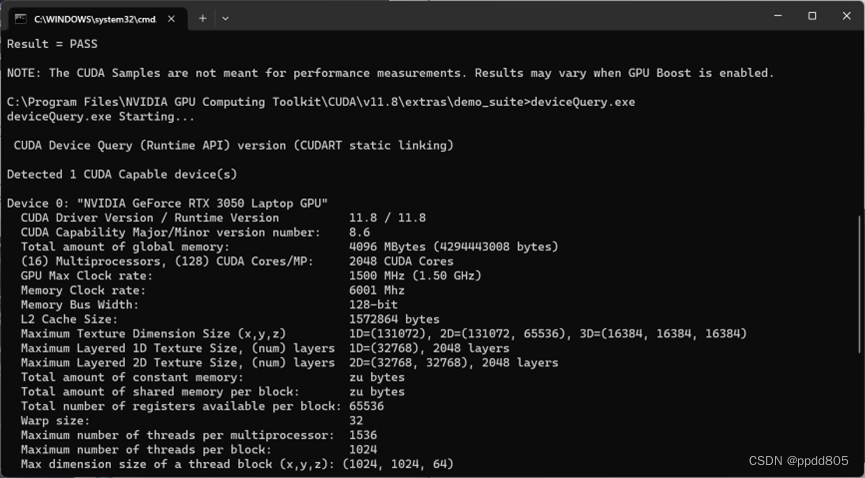Click the '2048 CUDA Cores' value
Image resolution: width=865 pixels, height=478 pixels.
click(x=401, y=261)
